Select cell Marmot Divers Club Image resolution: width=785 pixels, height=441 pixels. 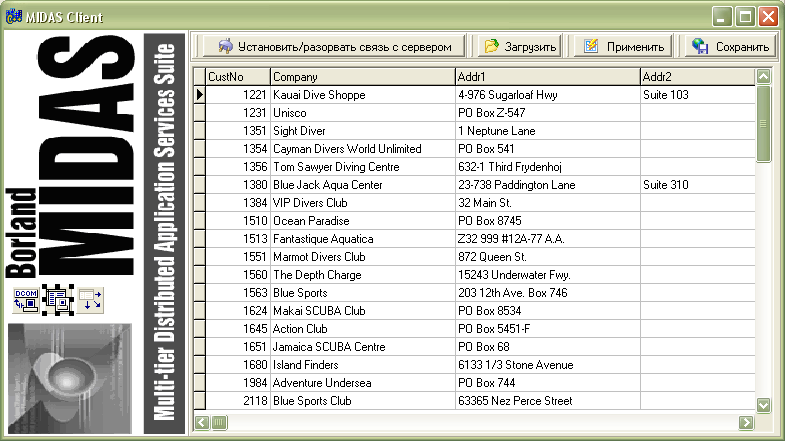point(362,257)
